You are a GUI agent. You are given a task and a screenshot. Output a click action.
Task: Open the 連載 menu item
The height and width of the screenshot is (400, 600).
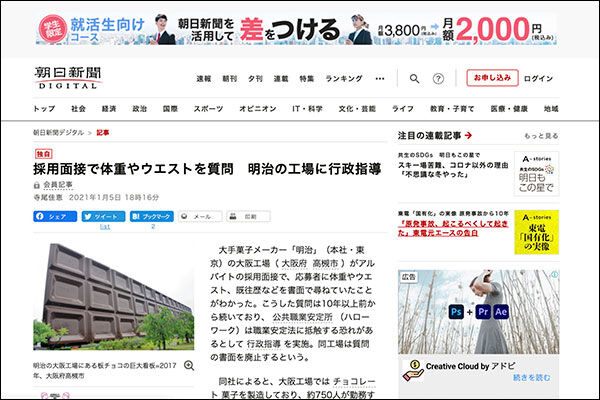click(x=281, y=79)
